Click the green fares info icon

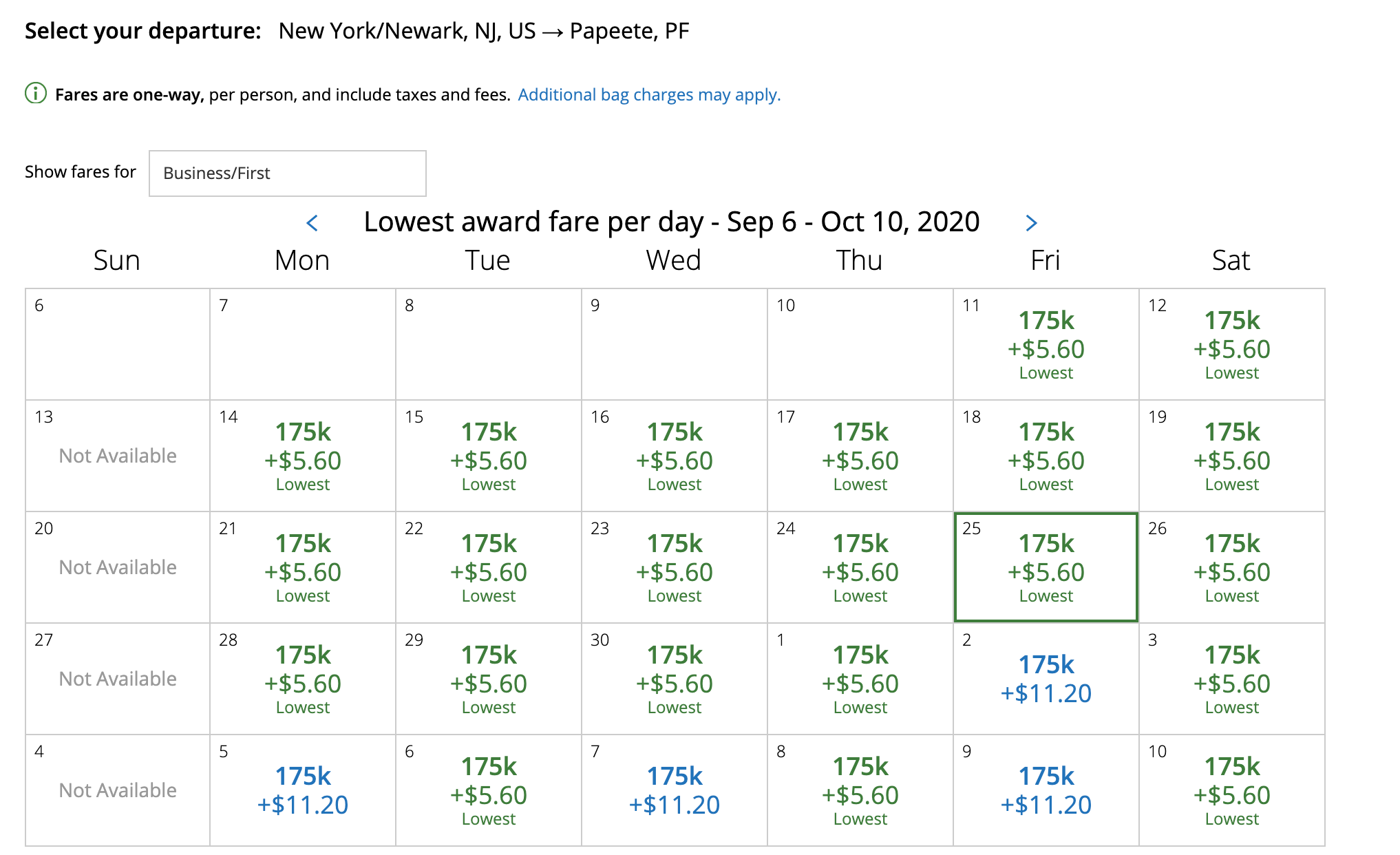36,93
